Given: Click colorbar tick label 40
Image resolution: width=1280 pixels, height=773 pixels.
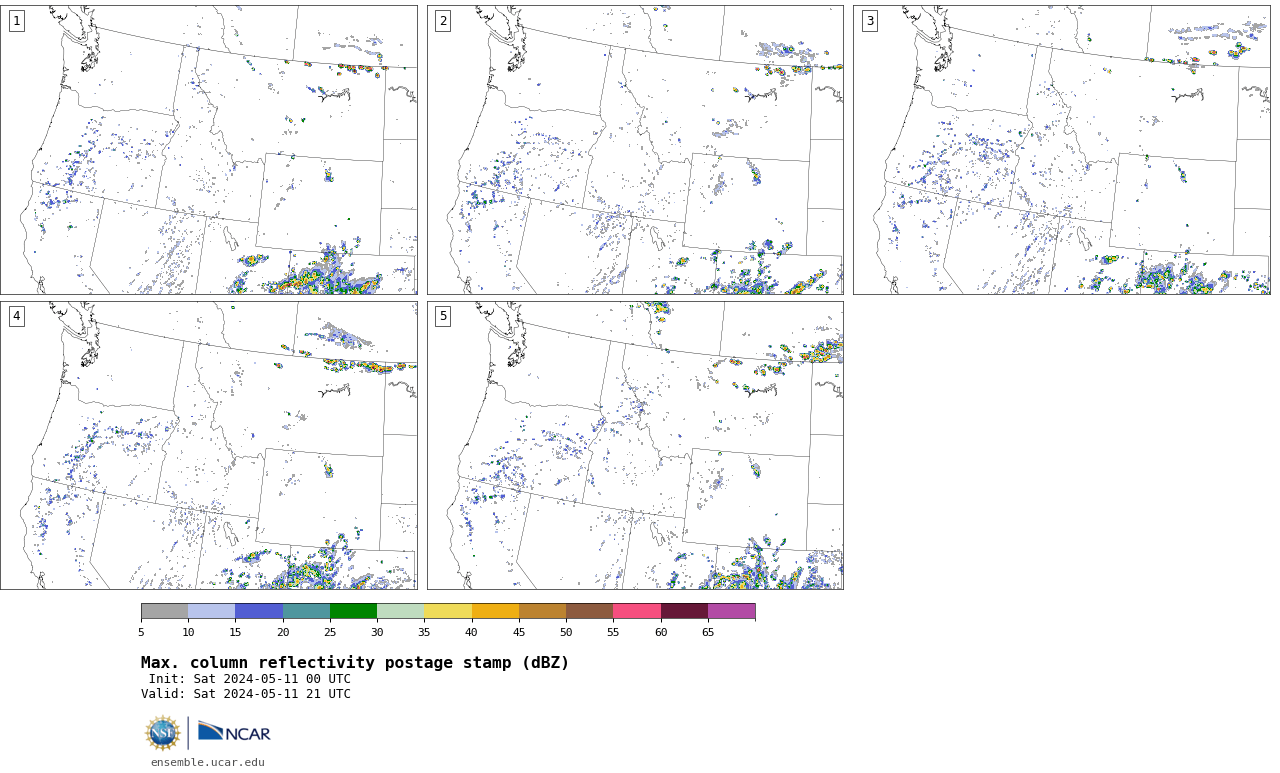Looking at the screenshot, I should pos(472,632).
